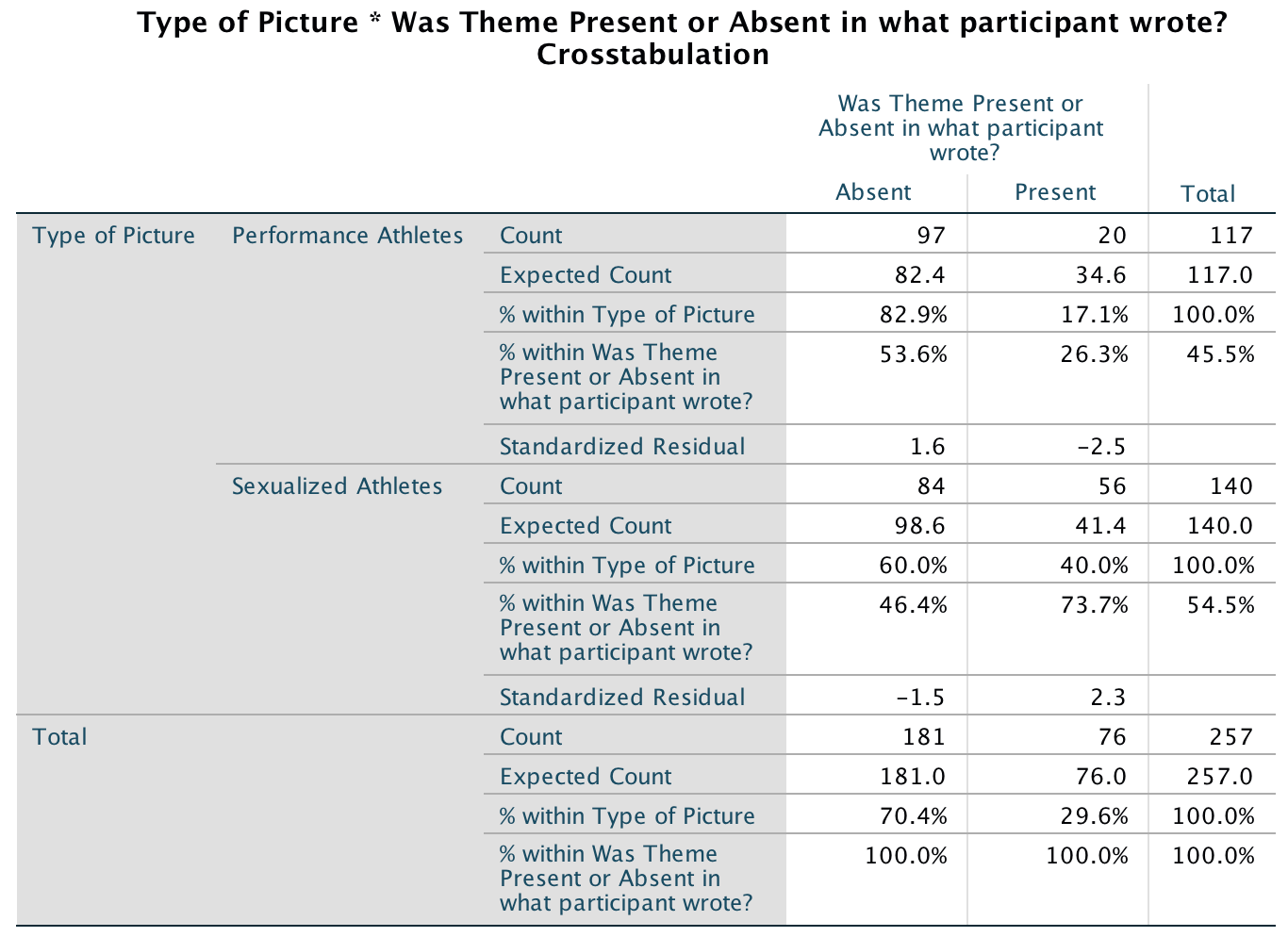Click the 82.9% cell
This screenshot has height=937, width=1288.
[x=913, y=315]
